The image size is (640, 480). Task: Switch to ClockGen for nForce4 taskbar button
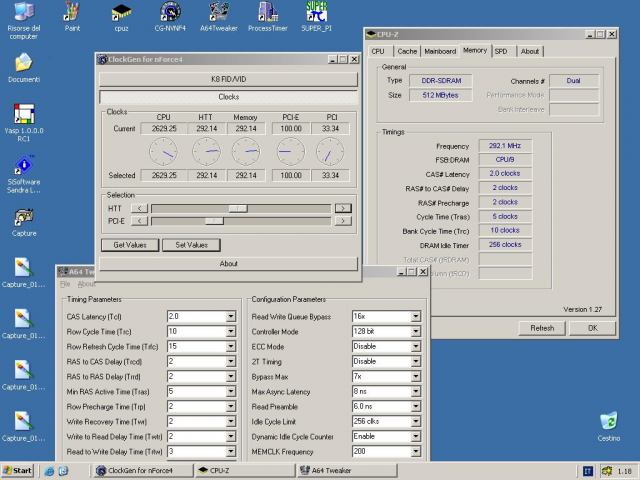click(x=143, y=471)
